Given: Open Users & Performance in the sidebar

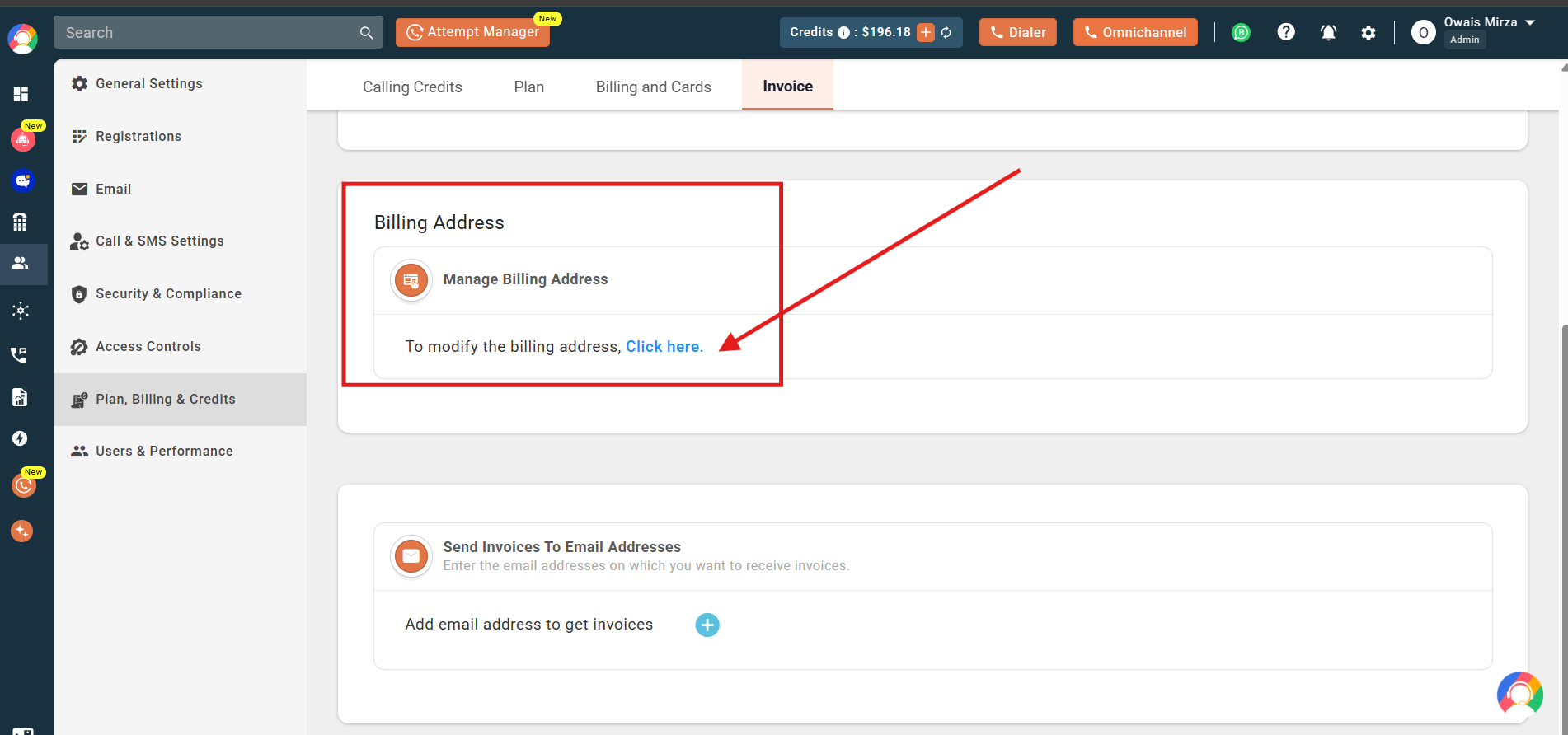Looking at the screenshot, I should (180, 452).
